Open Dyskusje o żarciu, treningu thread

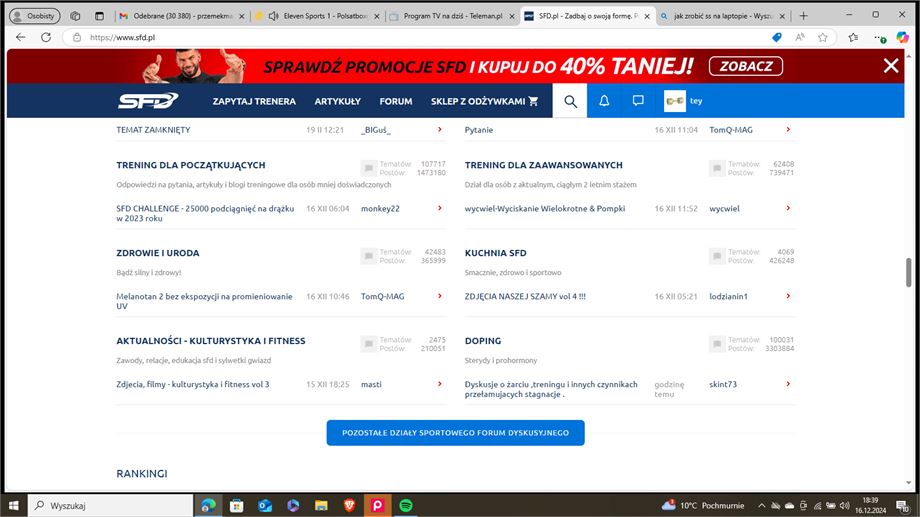(x=551, y=389)
